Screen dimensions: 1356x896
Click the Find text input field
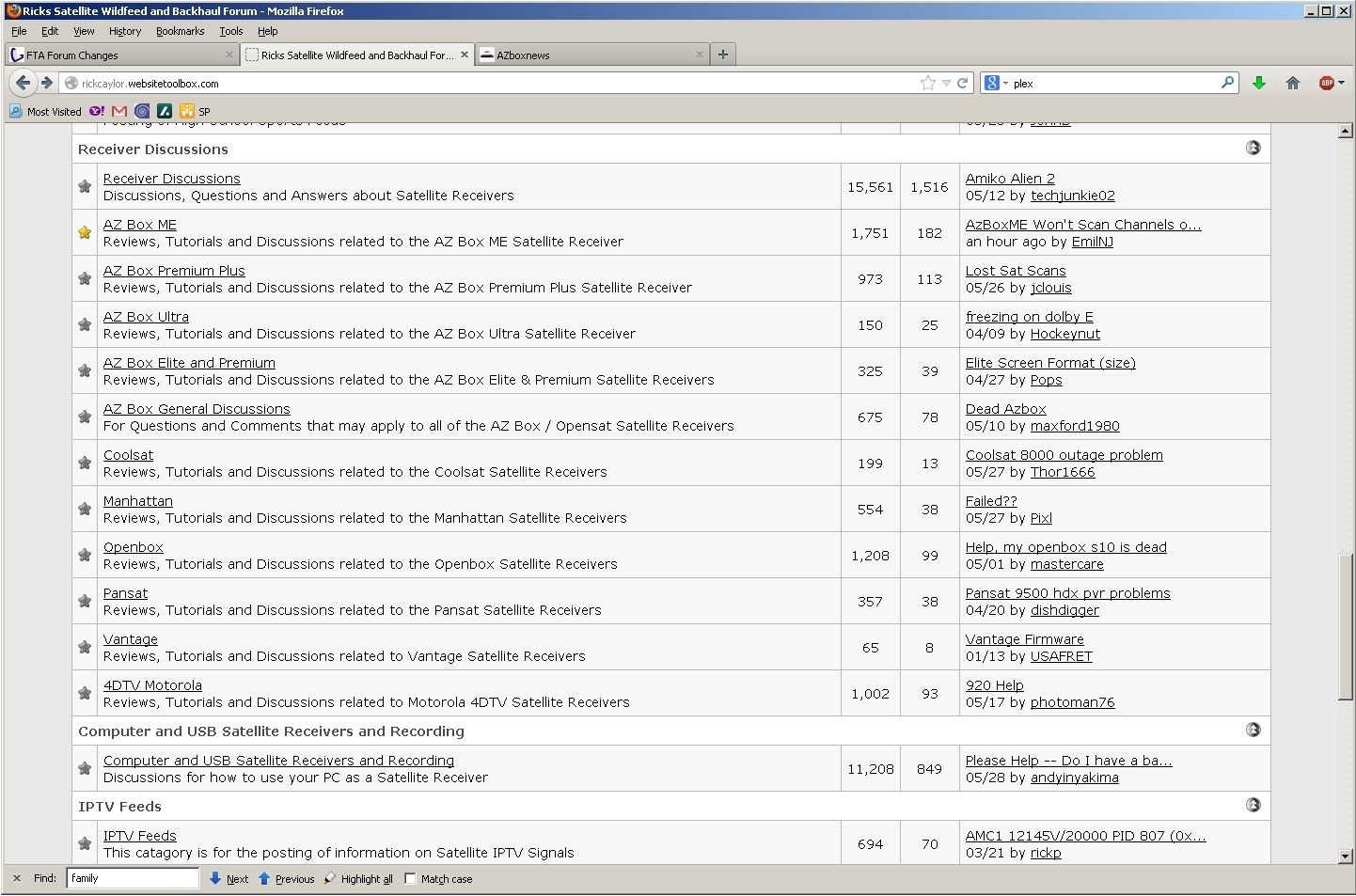(x=133, y=878)
